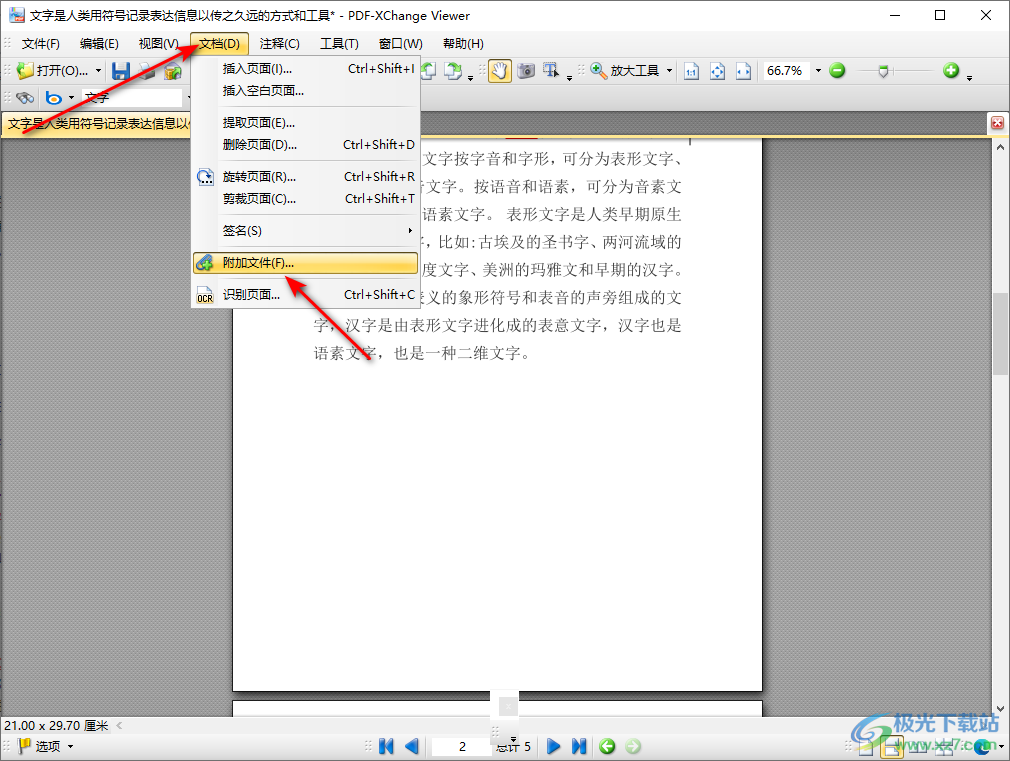Choose 剪裁页面(C)... from the menu
1010x761 pixels.
click(x=306, y=198)
